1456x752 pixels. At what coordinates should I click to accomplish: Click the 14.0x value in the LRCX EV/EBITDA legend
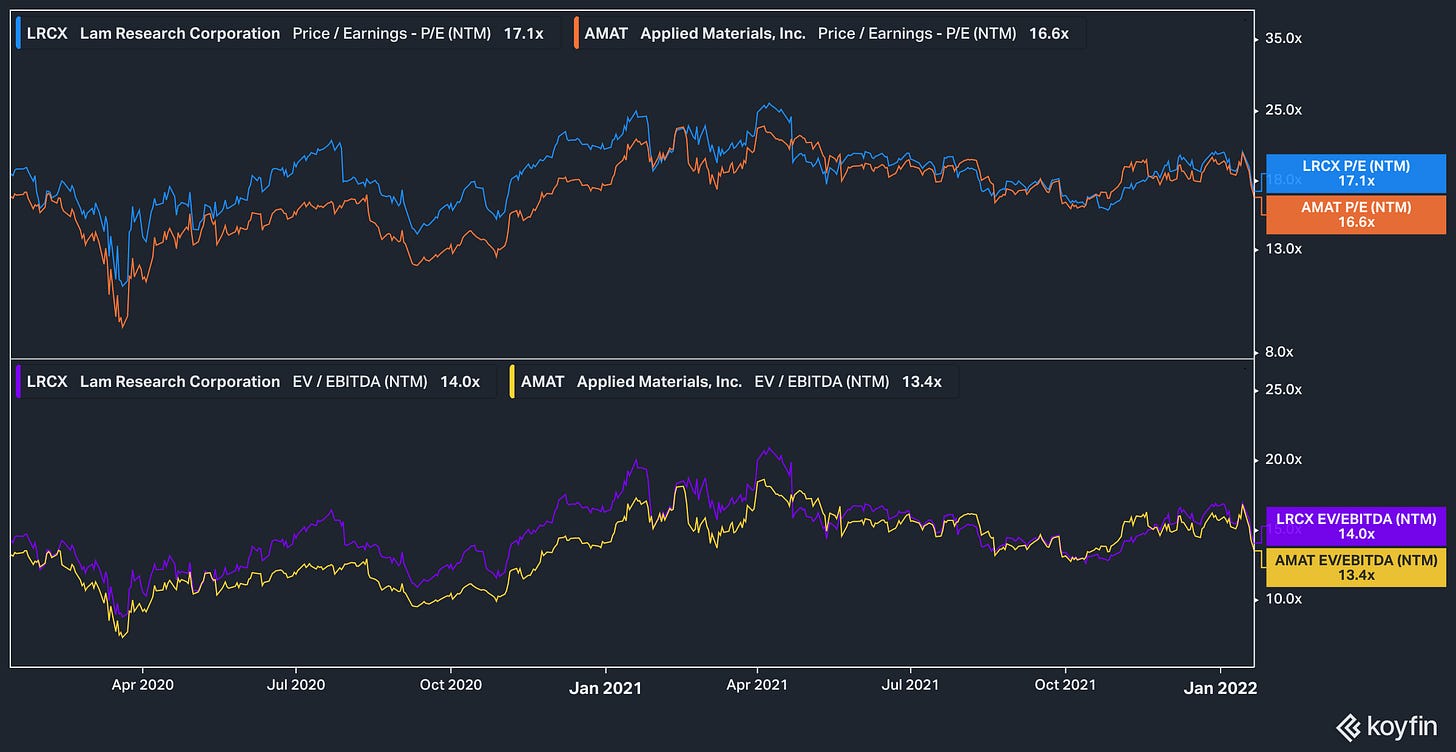(460, 381)
